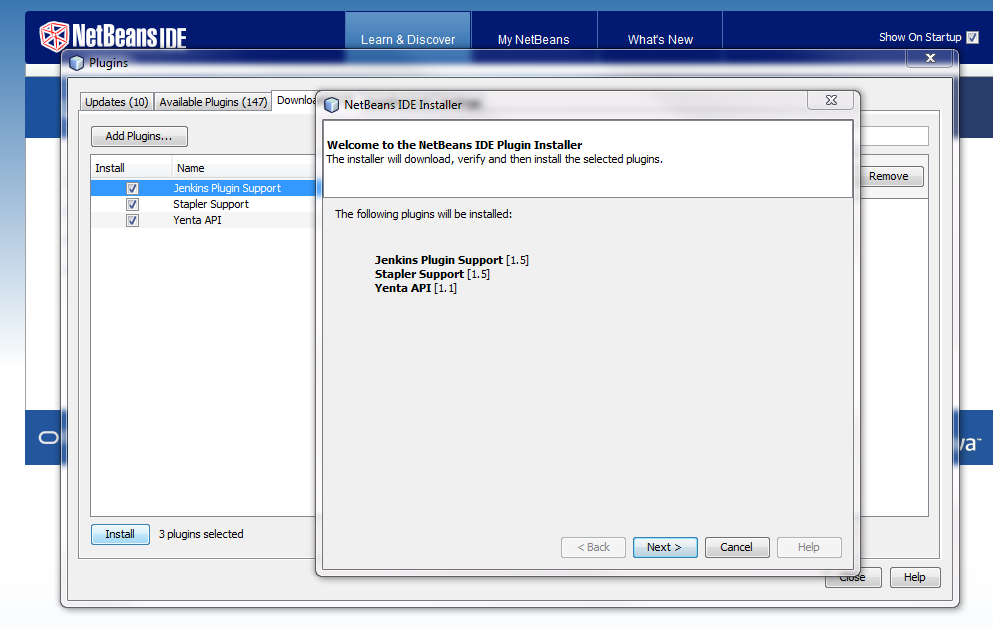Click the Help button in Plugins window

915,577
